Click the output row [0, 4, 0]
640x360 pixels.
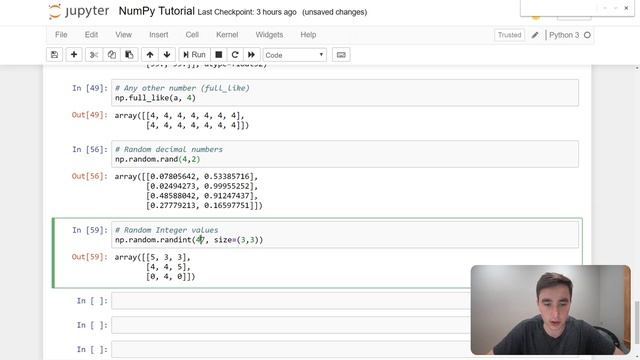171,277
